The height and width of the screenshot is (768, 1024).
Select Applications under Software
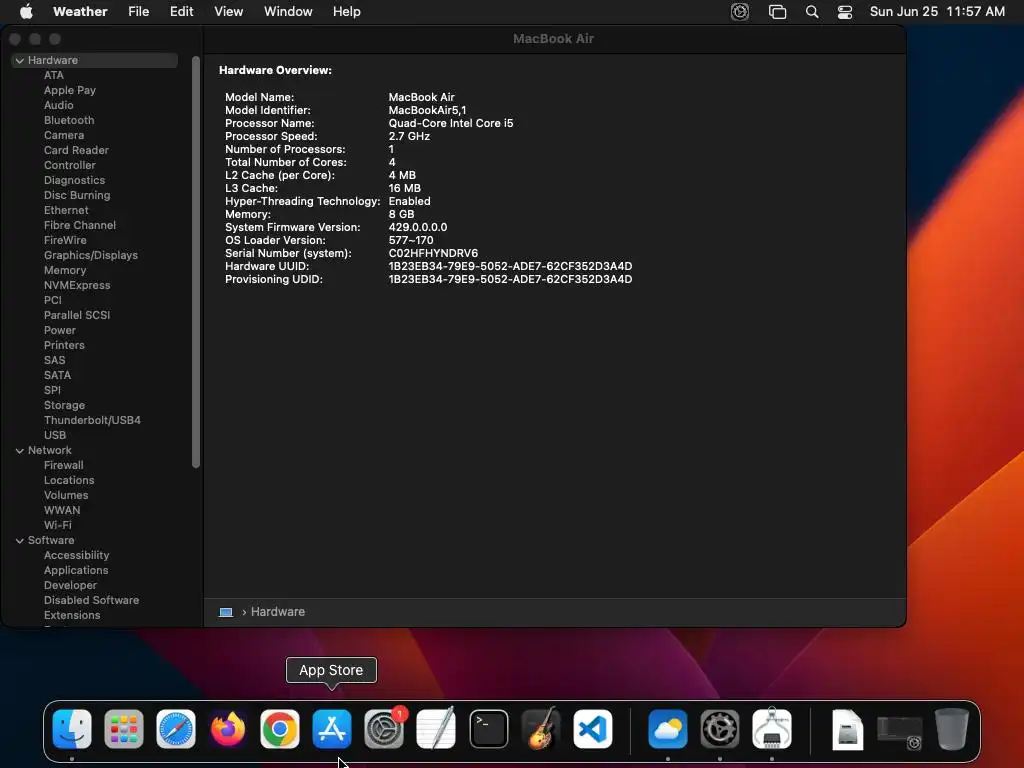click(x=76, y=571)
